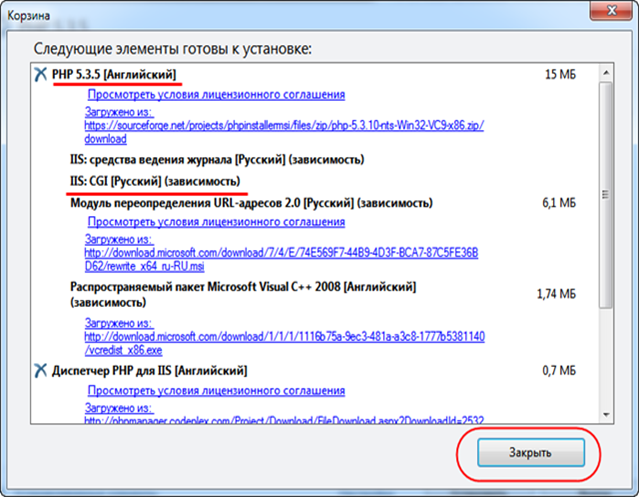639x497 pixels.
Task: Select 'IIS: средства ведения журнала' entry
Action: (217, 159)
